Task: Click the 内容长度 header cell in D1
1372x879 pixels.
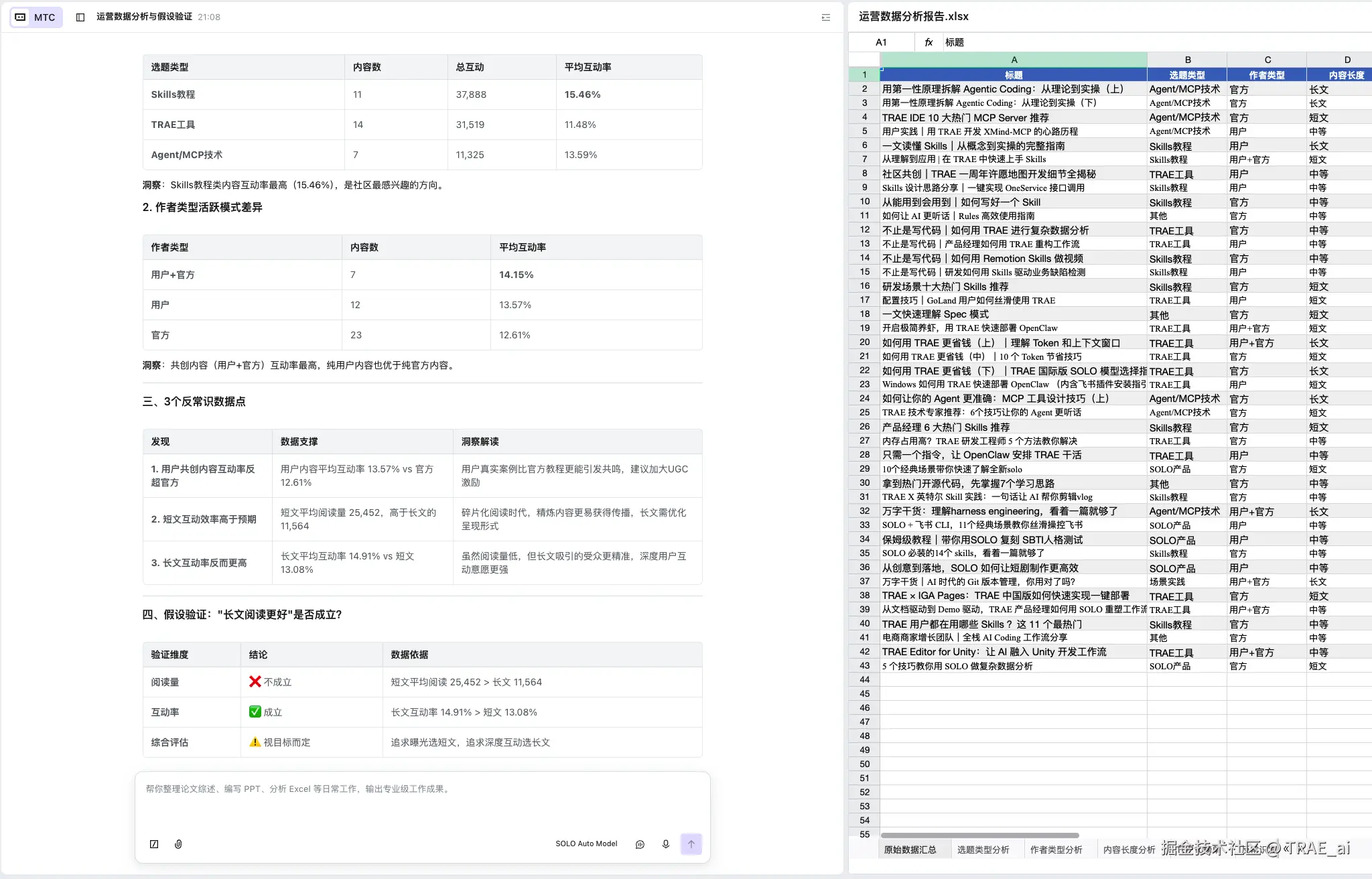Action: [1340, 75]
